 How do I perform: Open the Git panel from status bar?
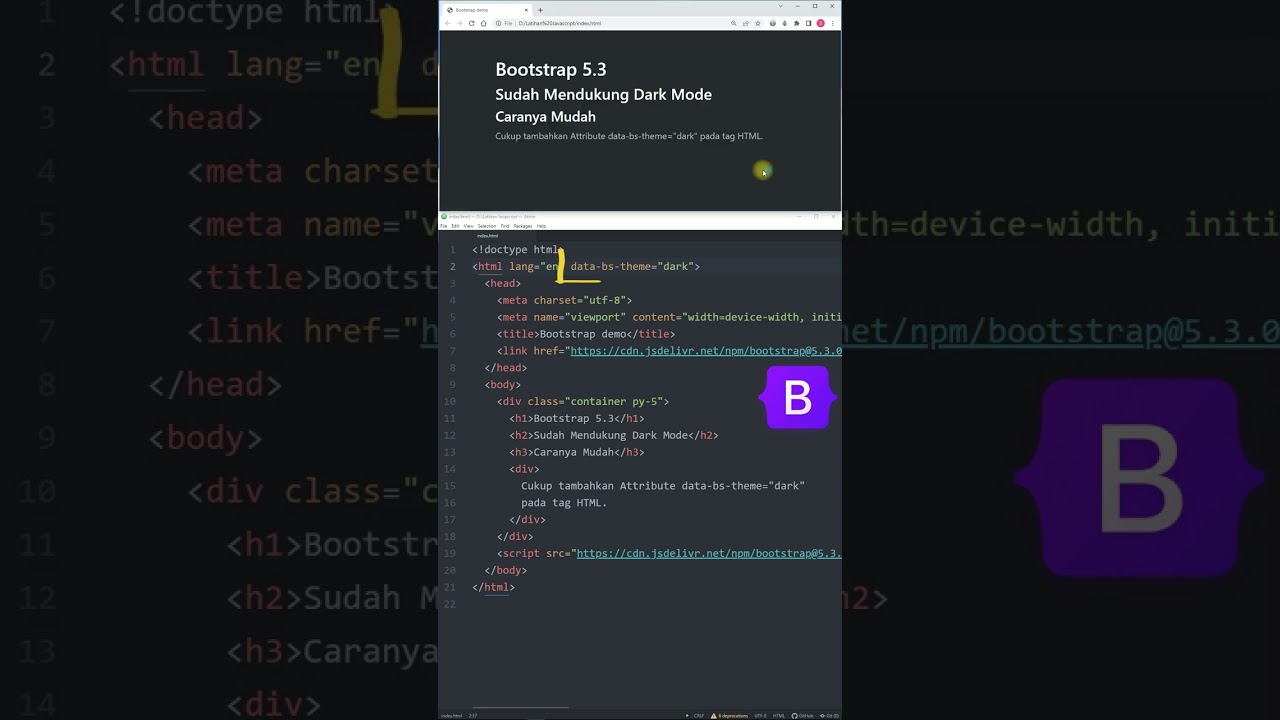828,716
